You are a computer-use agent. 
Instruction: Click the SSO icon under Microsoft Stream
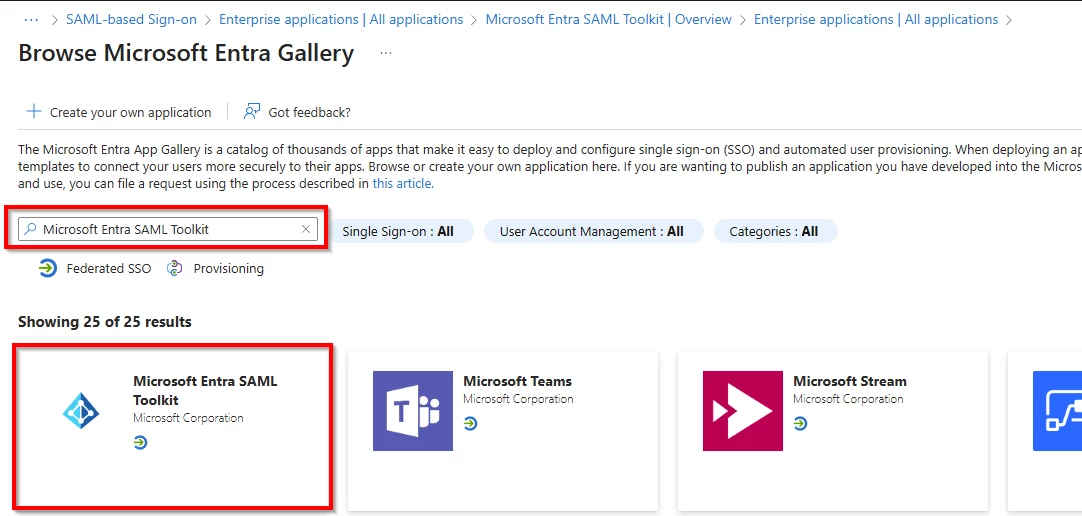800,424
